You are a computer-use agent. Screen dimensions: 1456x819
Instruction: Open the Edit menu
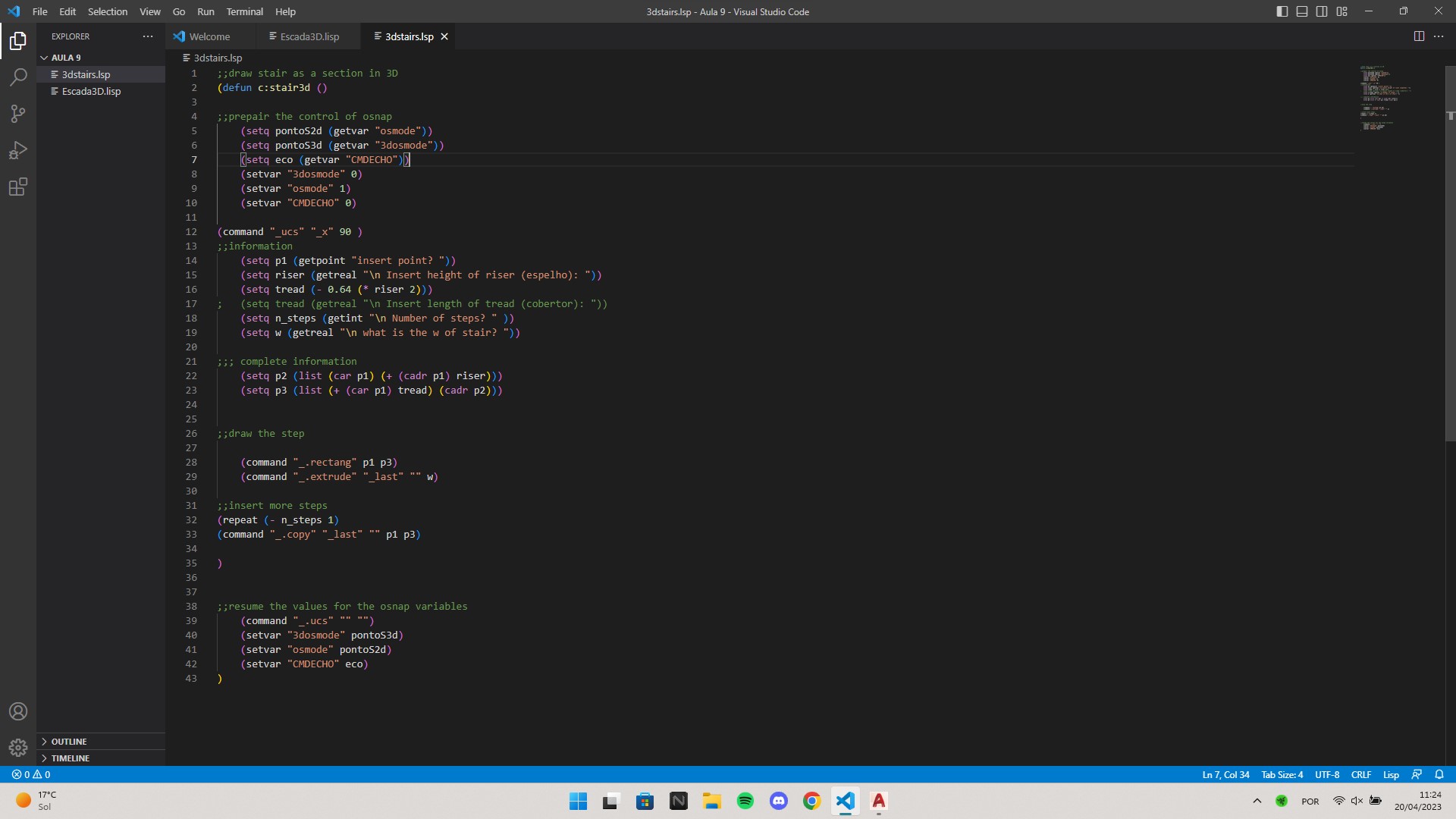pos(67,11)
